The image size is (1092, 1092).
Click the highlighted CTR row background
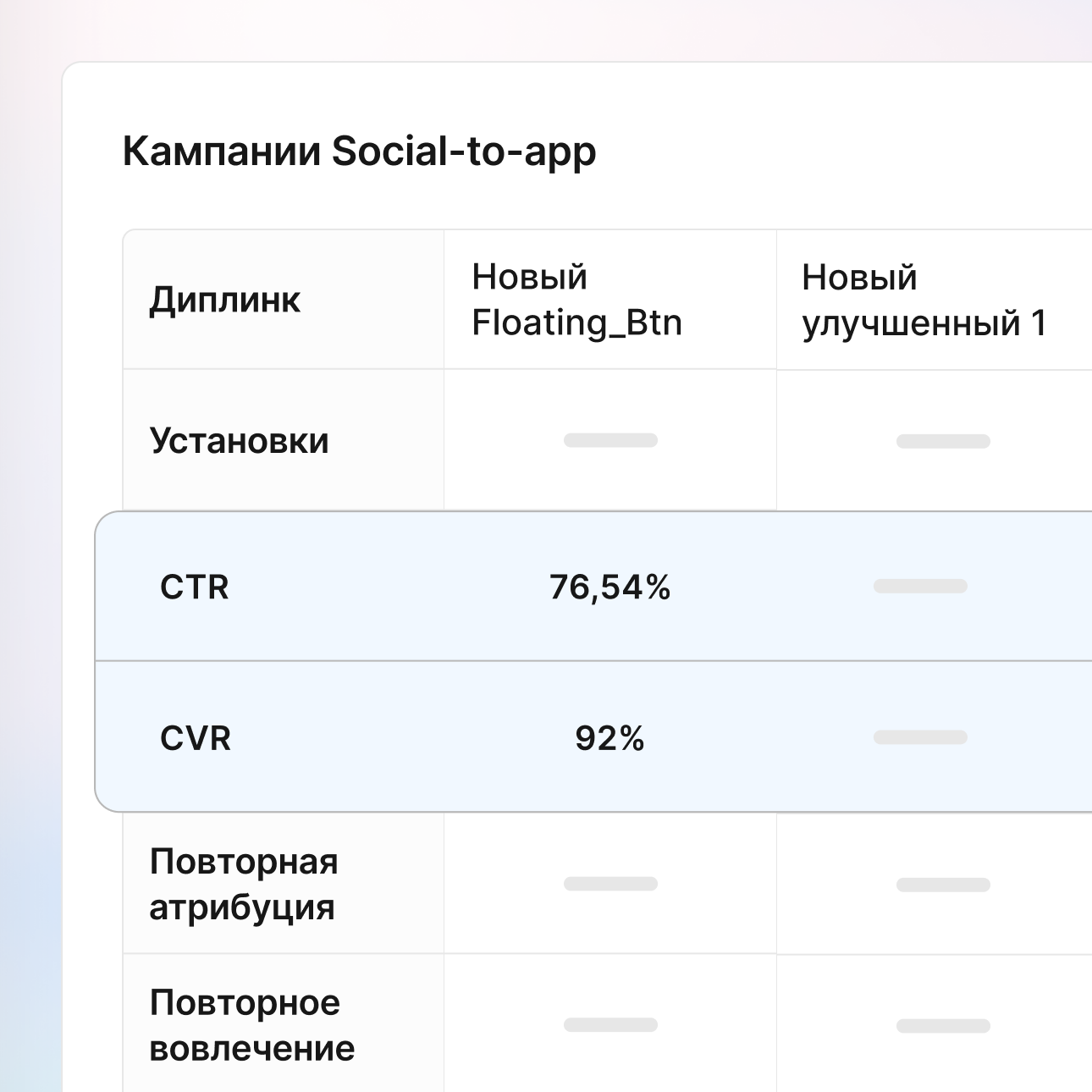coord(381,626)
